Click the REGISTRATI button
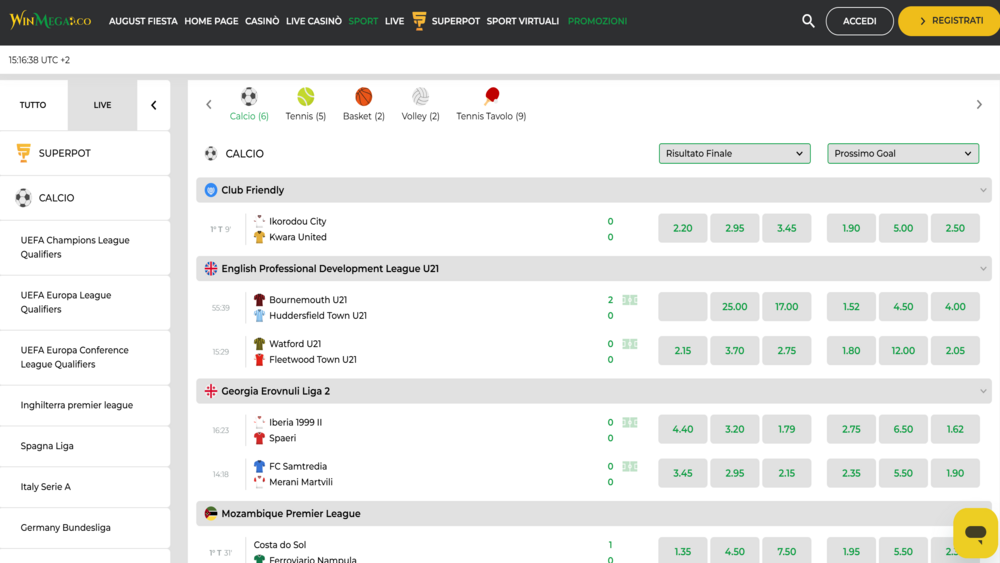This screenshot has height=563, width=1000. [x=949, y=21]
